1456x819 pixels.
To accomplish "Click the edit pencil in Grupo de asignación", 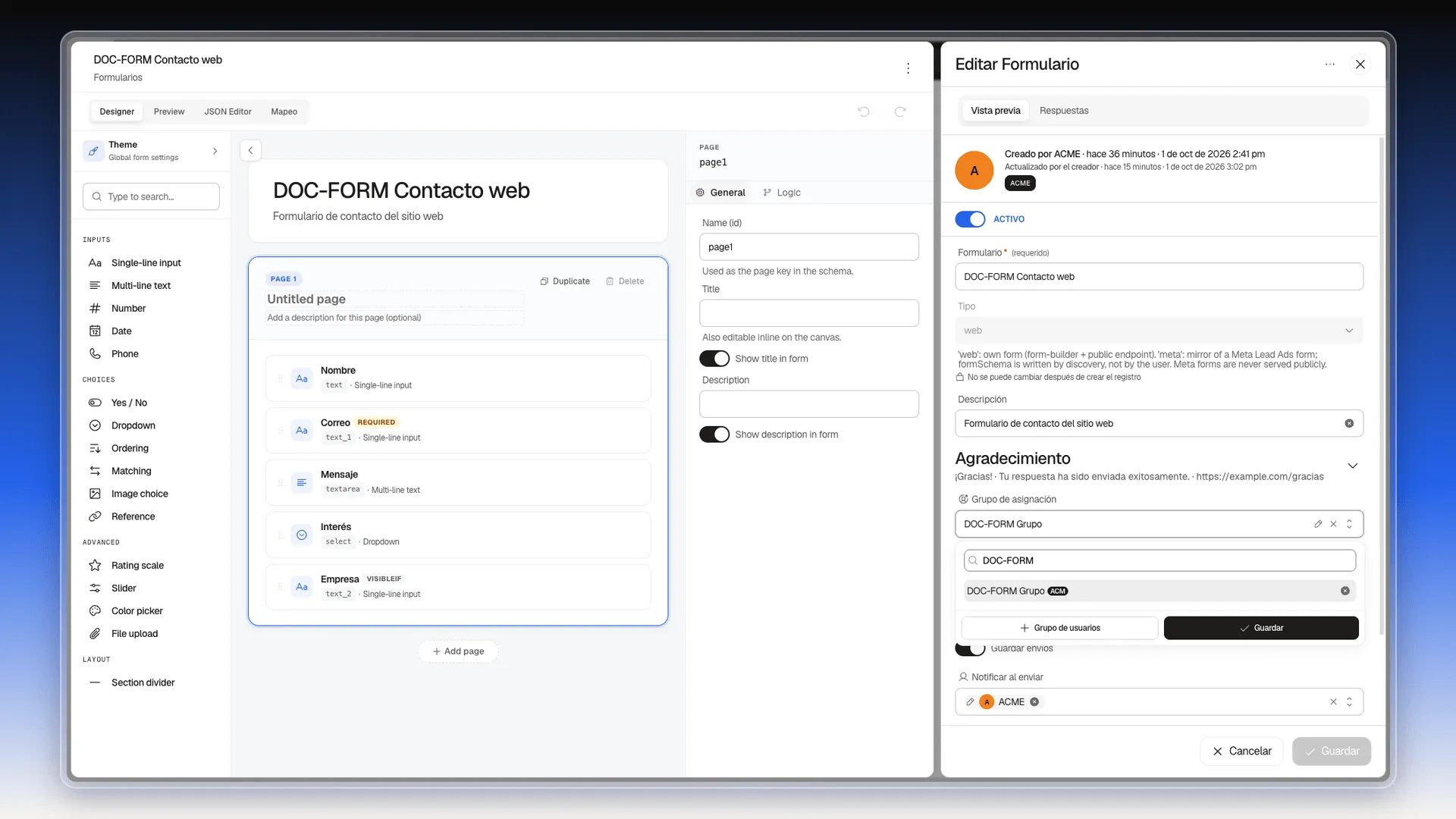I will [x=1318, y=524].
